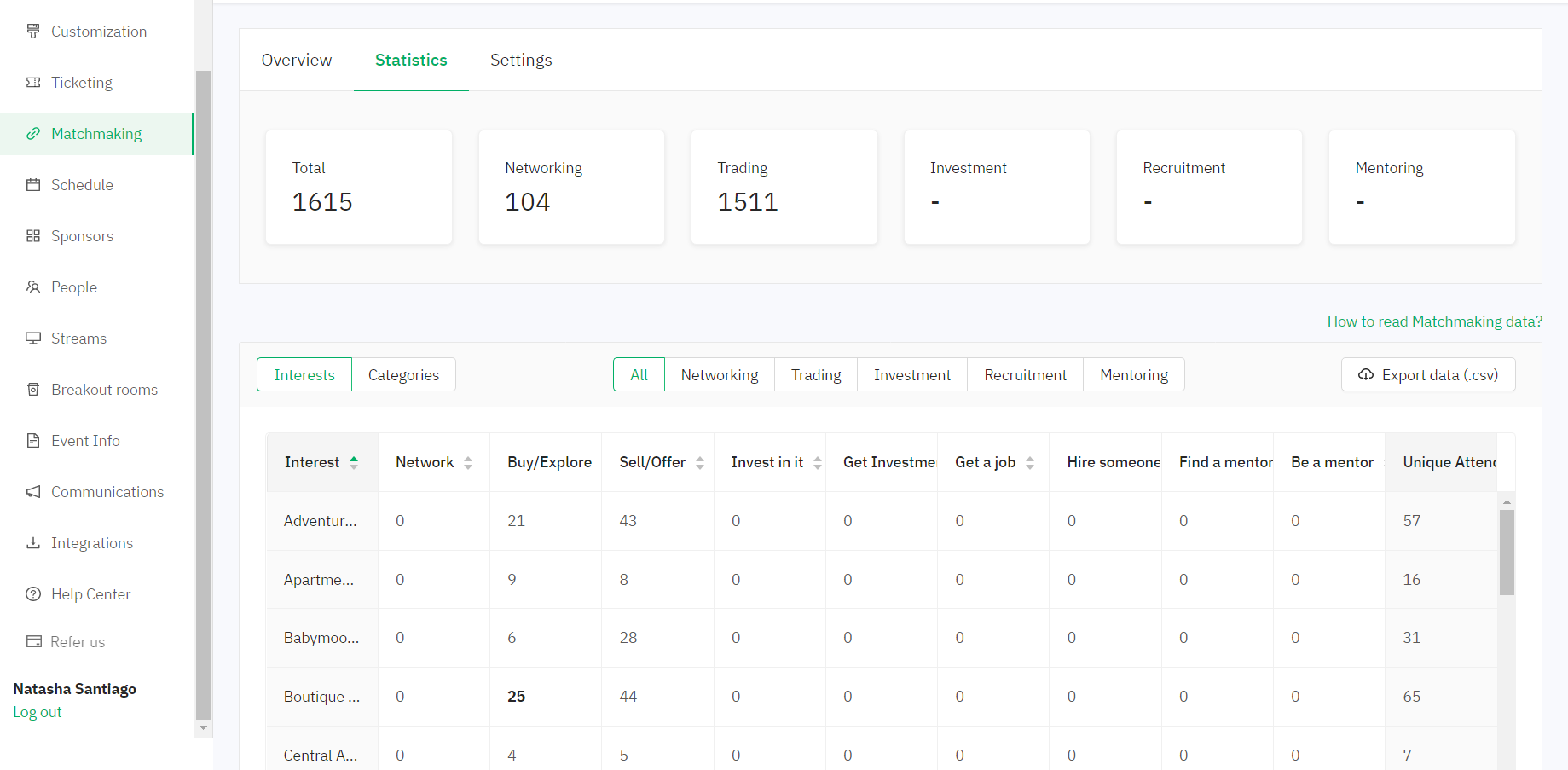The width and height of the screenshot is (1568, 770).
Task: Click the Communications megaphone icon
Action: tap(33, 492)
